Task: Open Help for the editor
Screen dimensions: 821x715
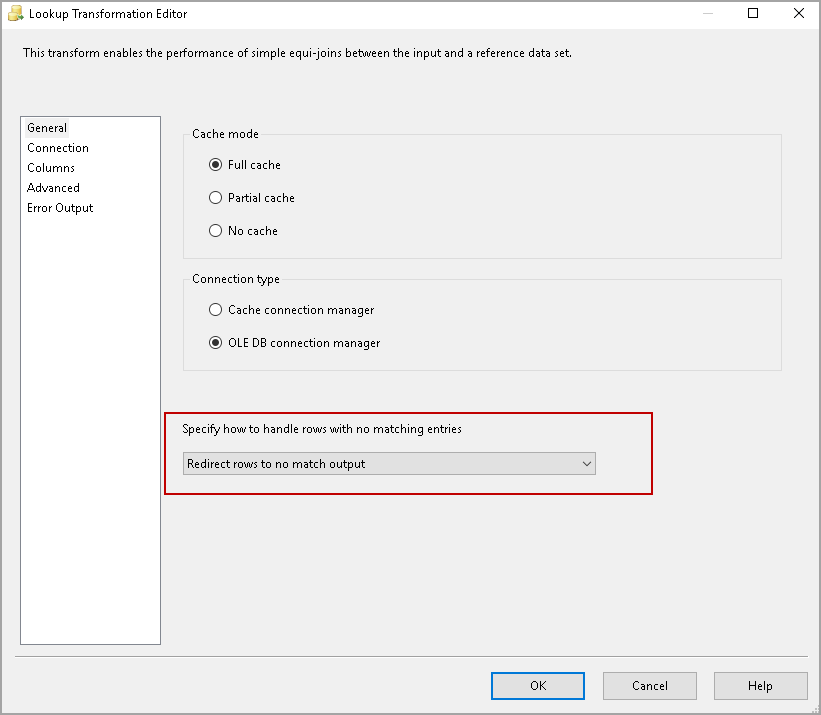Action: [760, 686]
